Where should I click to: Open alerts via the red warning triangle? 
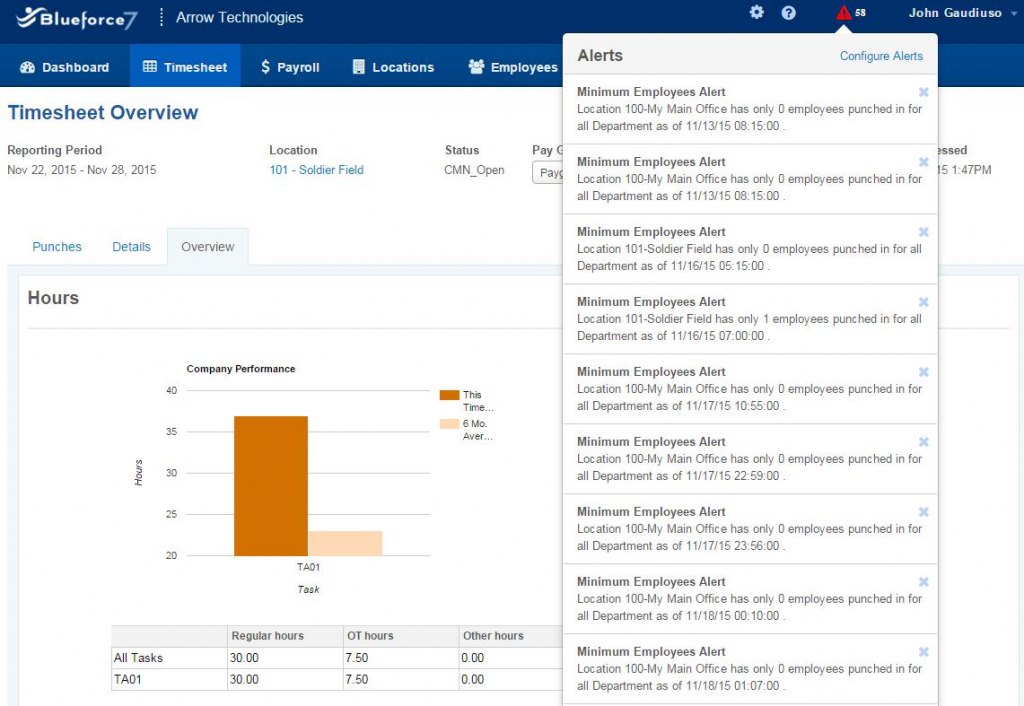tap(846, 13)
